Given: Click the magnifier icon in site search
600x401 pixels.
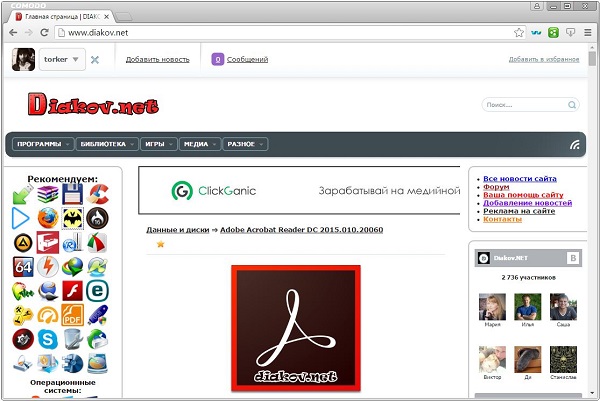Looking at the screenshot, I should [572, 104].
